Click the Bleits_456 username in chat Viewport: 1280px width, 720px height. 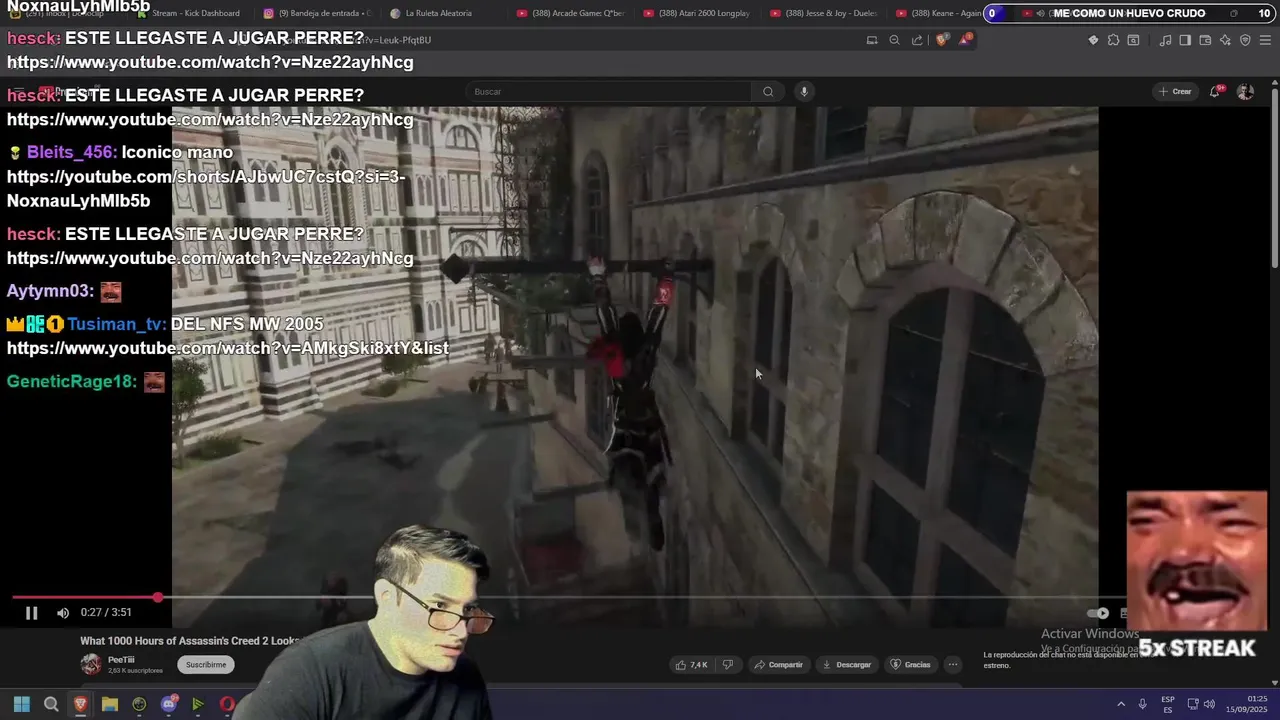tap(72, 152)
